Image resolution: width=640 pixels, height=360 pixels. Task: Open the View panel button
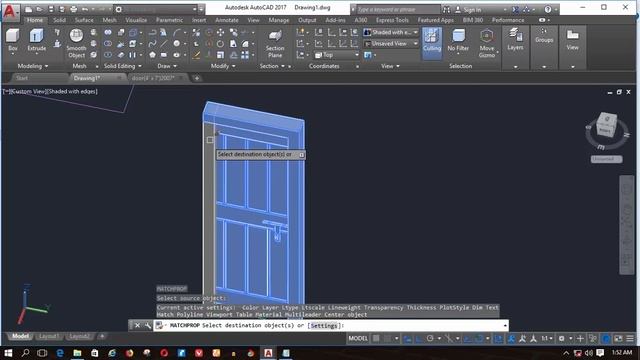[572, 39]
